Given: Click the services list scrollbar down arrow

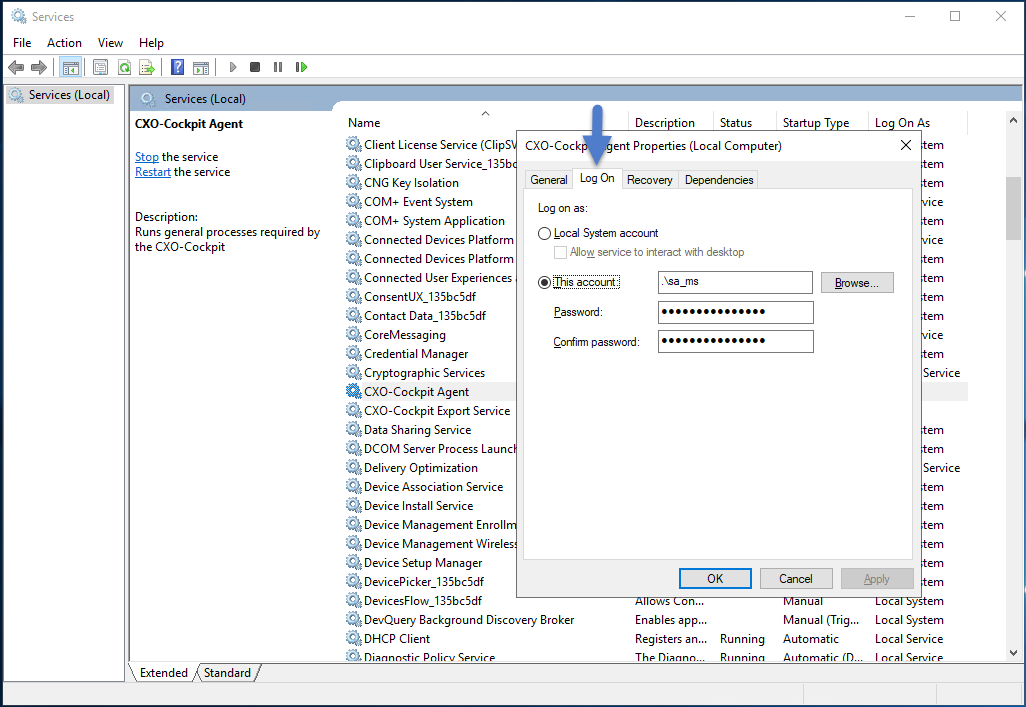Looking at the screenshot, I should point(1013,652).
